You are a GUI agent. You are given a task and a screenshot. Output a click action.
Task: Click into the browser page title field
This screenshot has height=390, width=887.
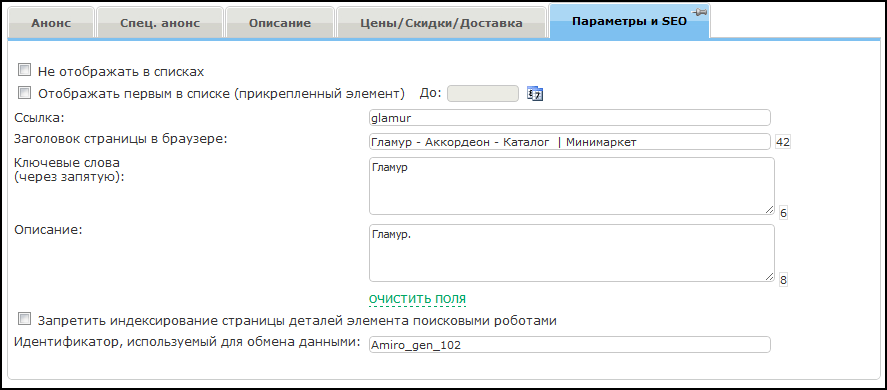click(x=569, y=142)
